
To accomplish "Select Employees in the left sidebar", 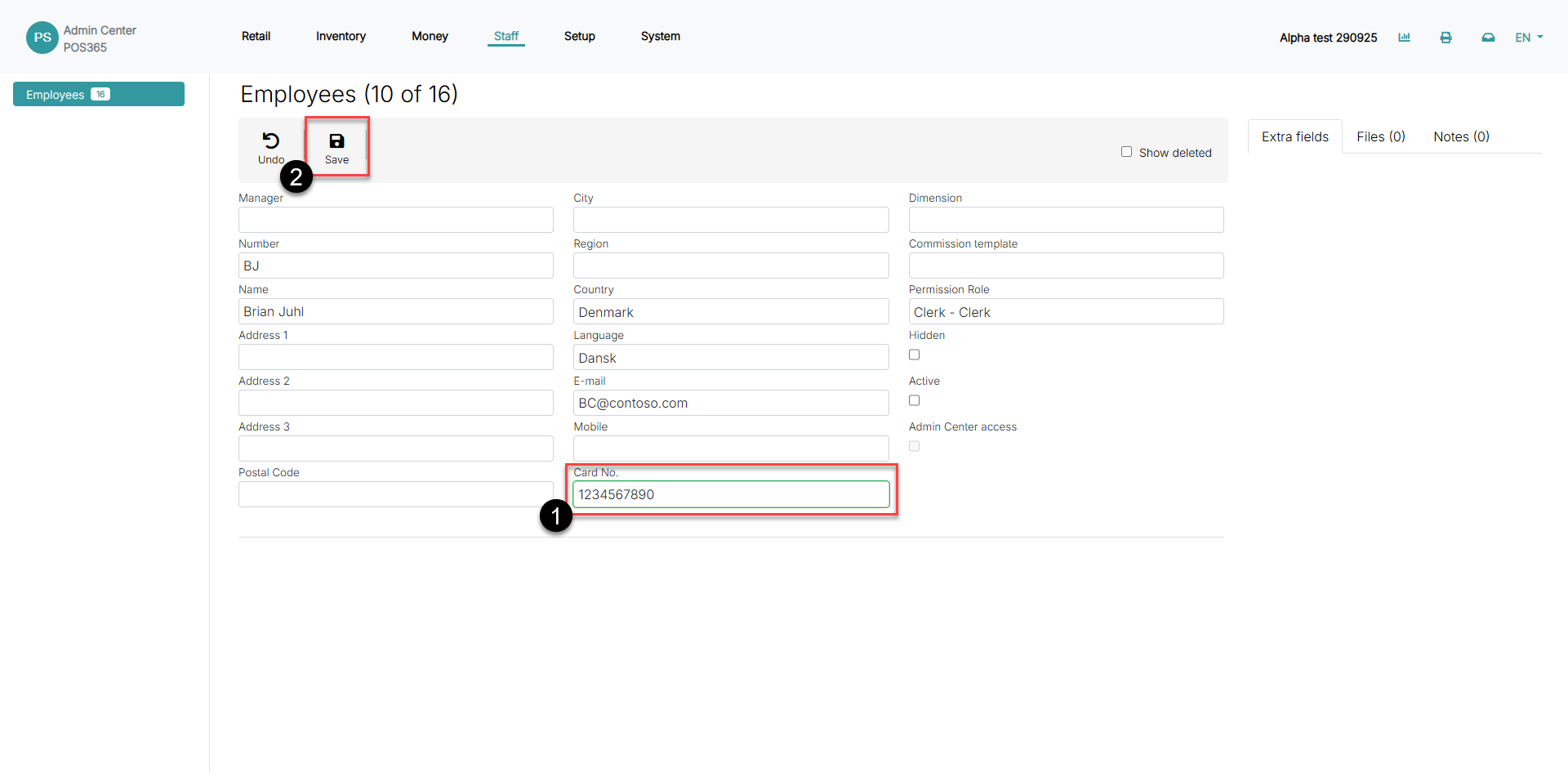I will coord(99,94).
